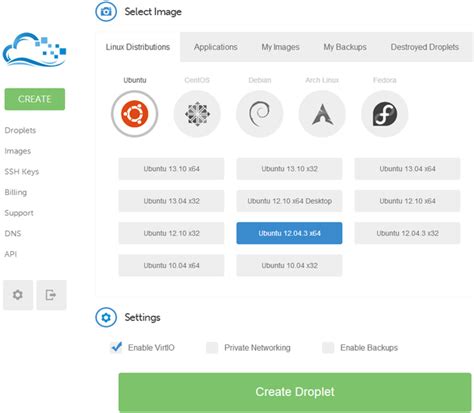Enable the Private Networking checkbox
The image size is (474, 413).
[x=212, y=348]
